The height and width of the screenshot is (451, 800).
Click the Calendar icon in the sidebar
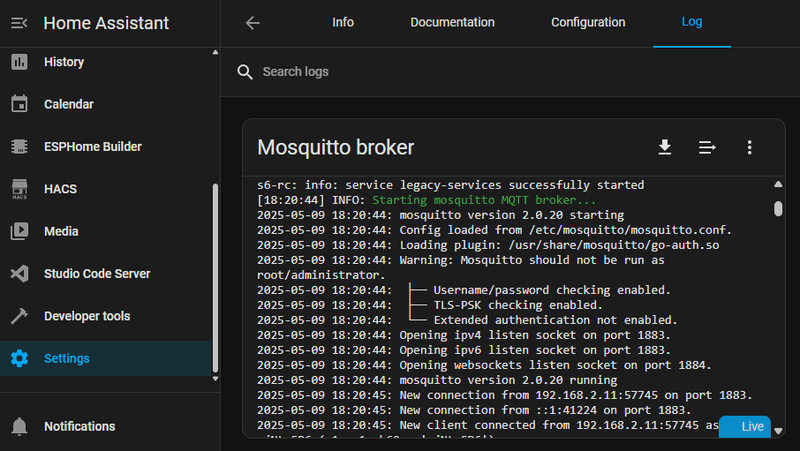click(x=19, y=104)
